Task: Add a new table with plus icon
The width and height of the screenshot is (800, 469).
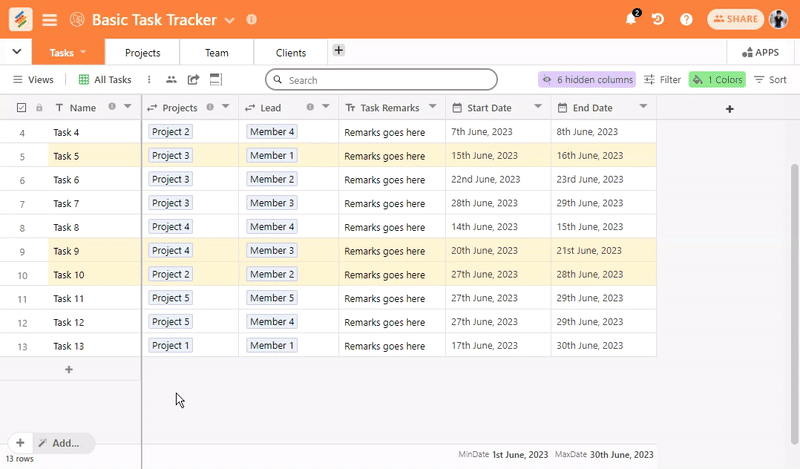Action: point(338,50)
